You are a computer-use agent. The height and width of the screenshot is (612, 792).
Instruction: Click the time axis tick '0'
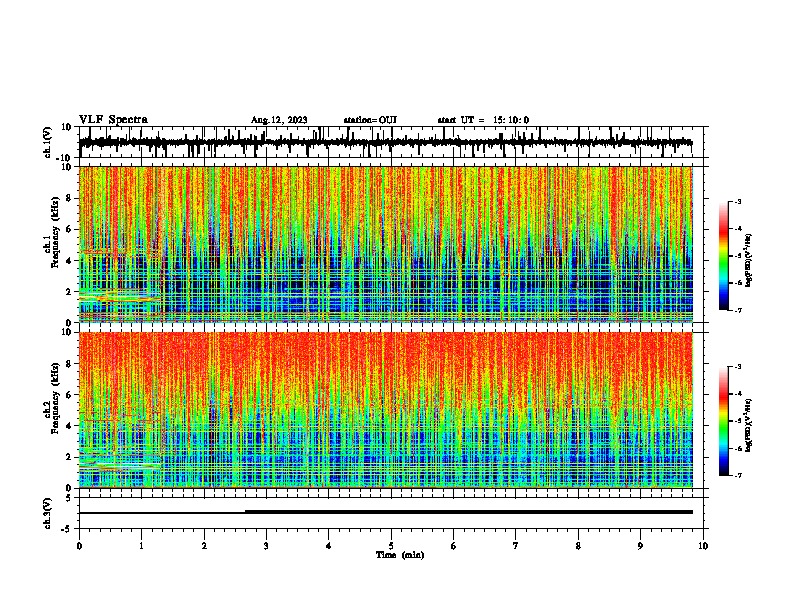[x=79, y=546]
